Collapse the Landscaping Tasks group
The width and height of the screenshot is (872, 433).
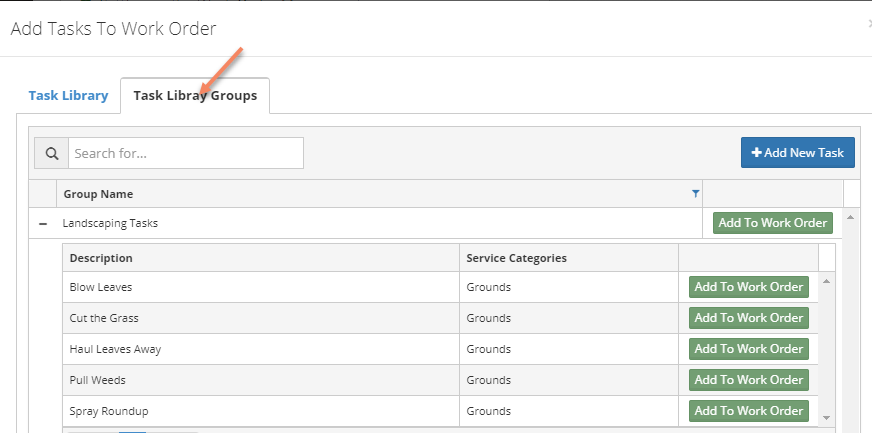tap(43, 223)
